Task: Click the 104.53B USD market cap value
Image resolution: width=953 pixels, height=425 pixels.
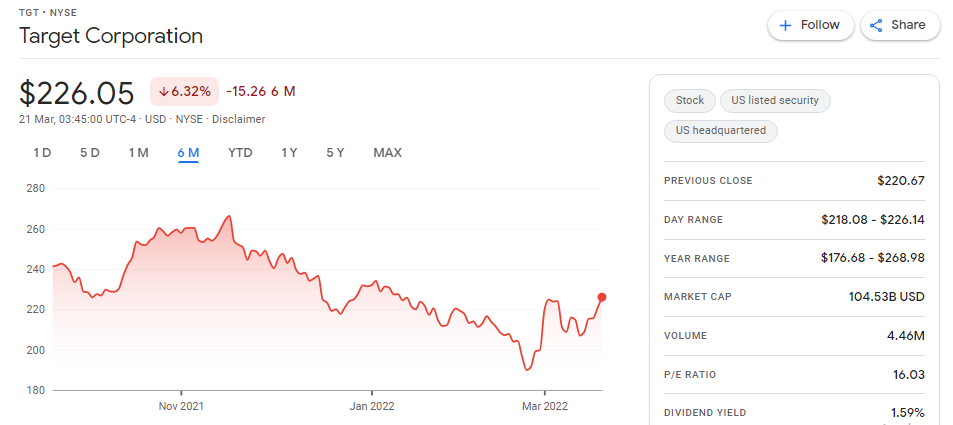Action: coord(887,297)
